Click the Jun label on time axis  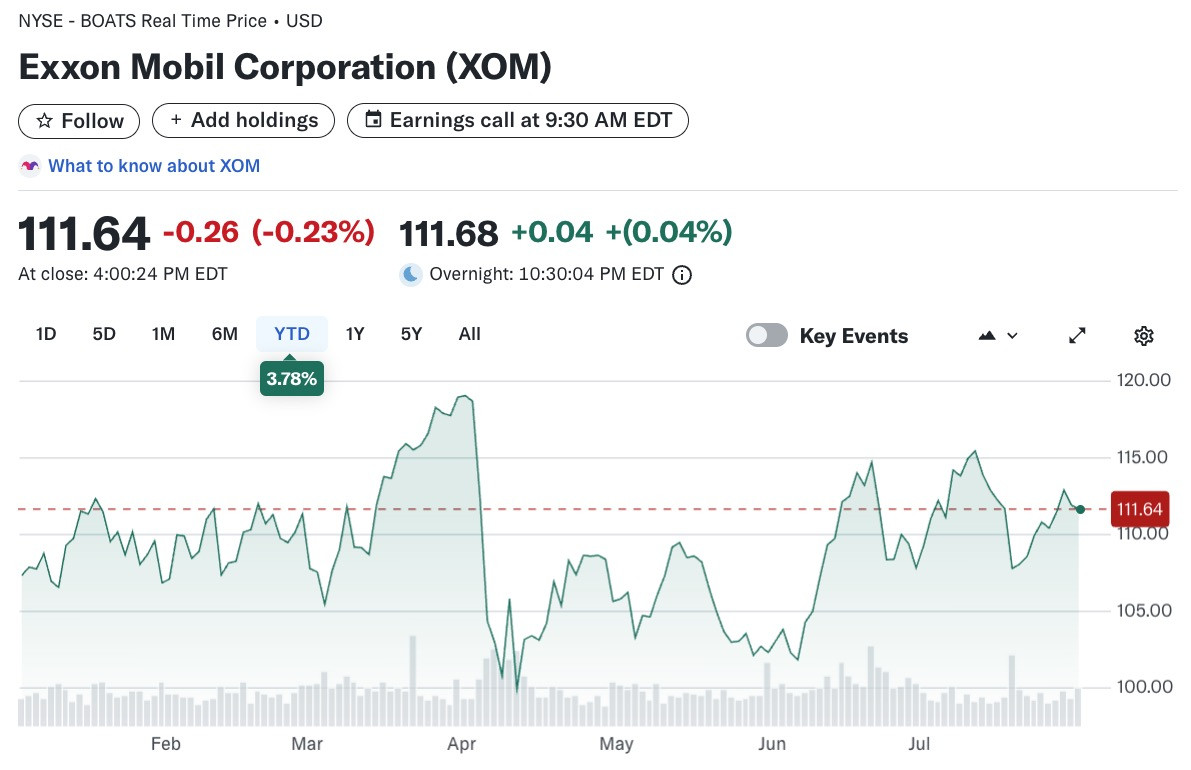click(x=772, y=744)
